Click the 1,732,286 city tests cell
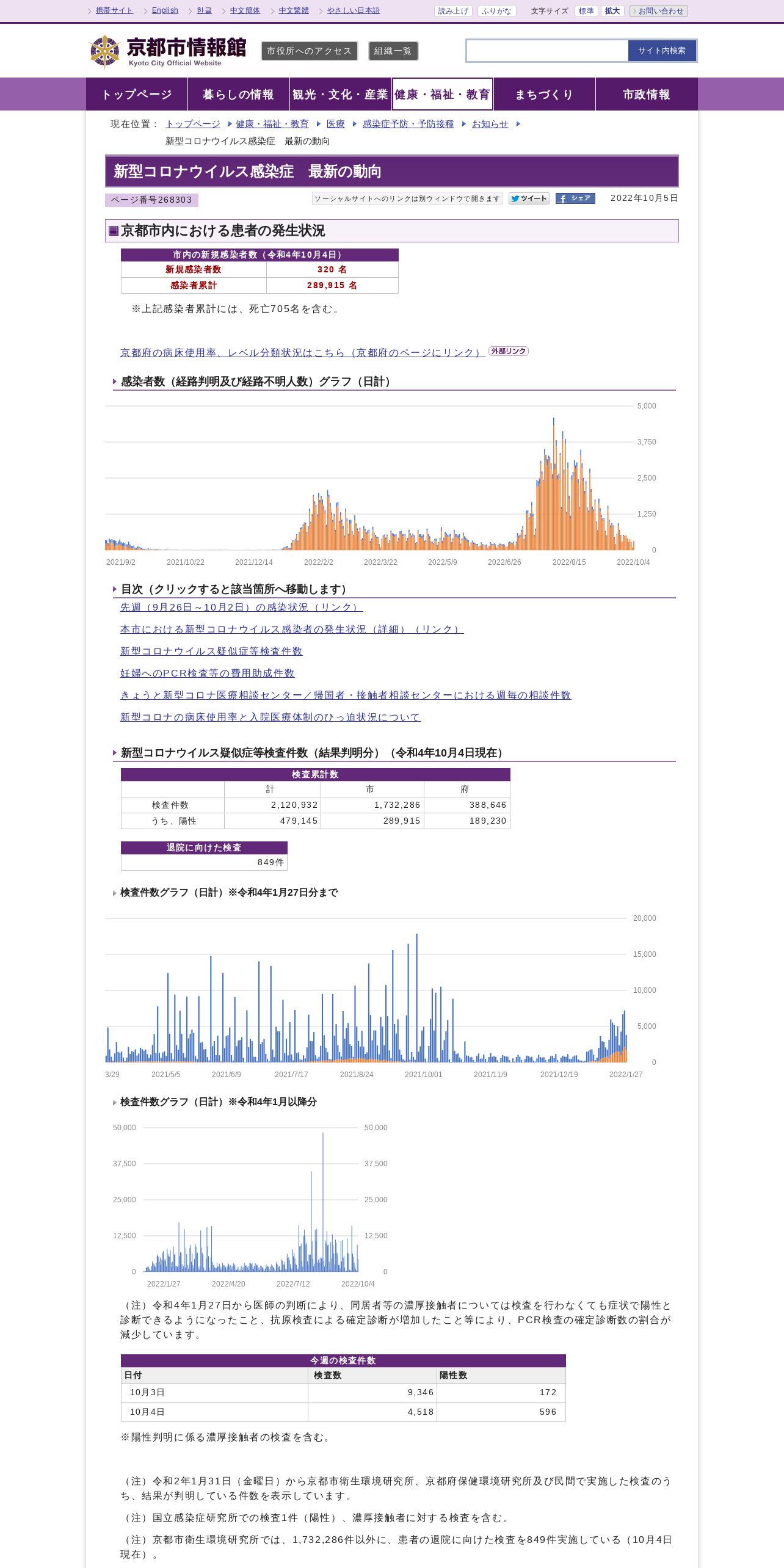This screenshot has width=784, height=1568. 372,805
